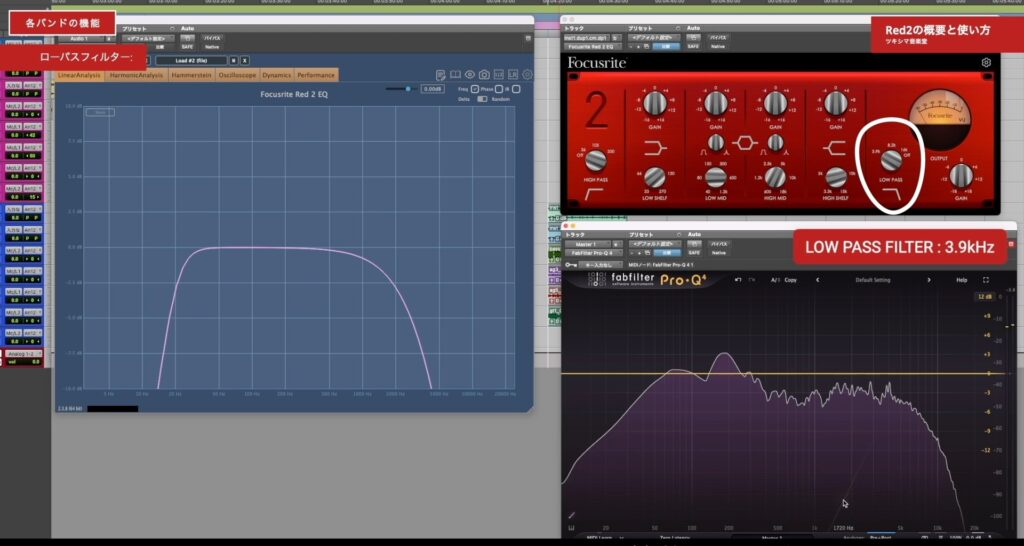
Task: Open the book manual icon in analyzer
Action: 455,75
